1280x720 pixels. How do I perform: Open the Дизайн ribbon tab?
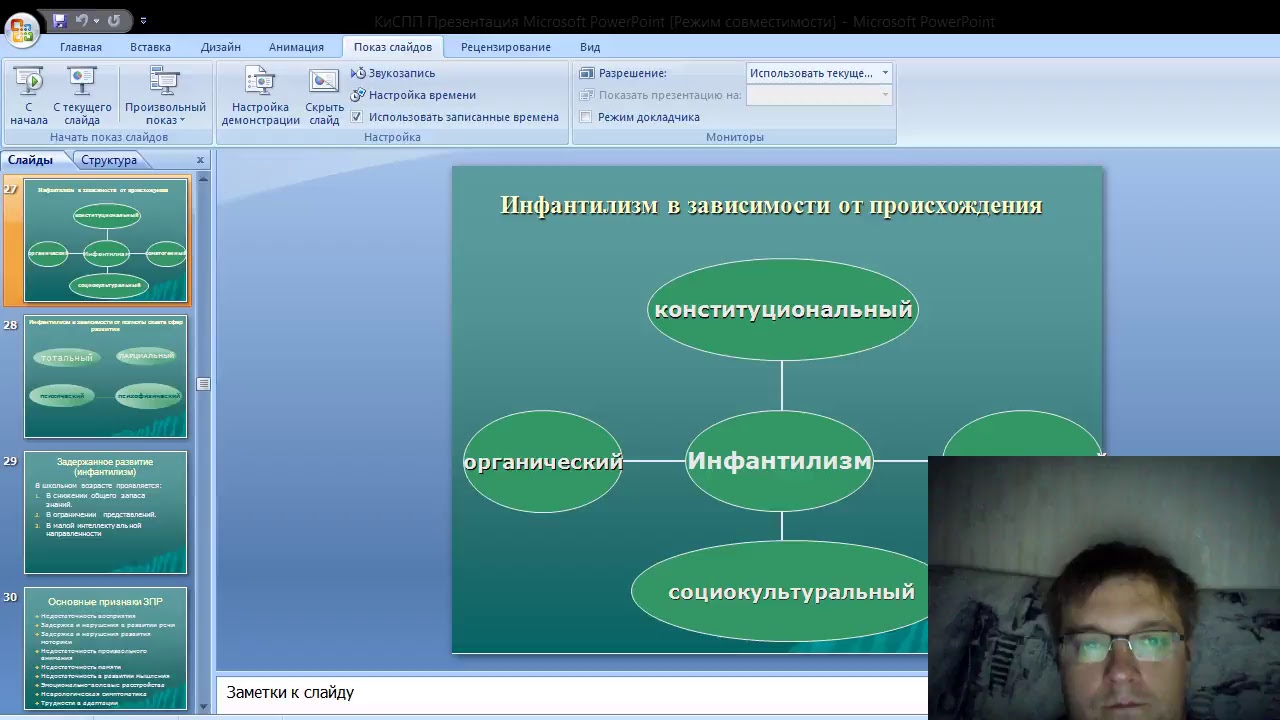pyautogui.click(x=220, y=47)
